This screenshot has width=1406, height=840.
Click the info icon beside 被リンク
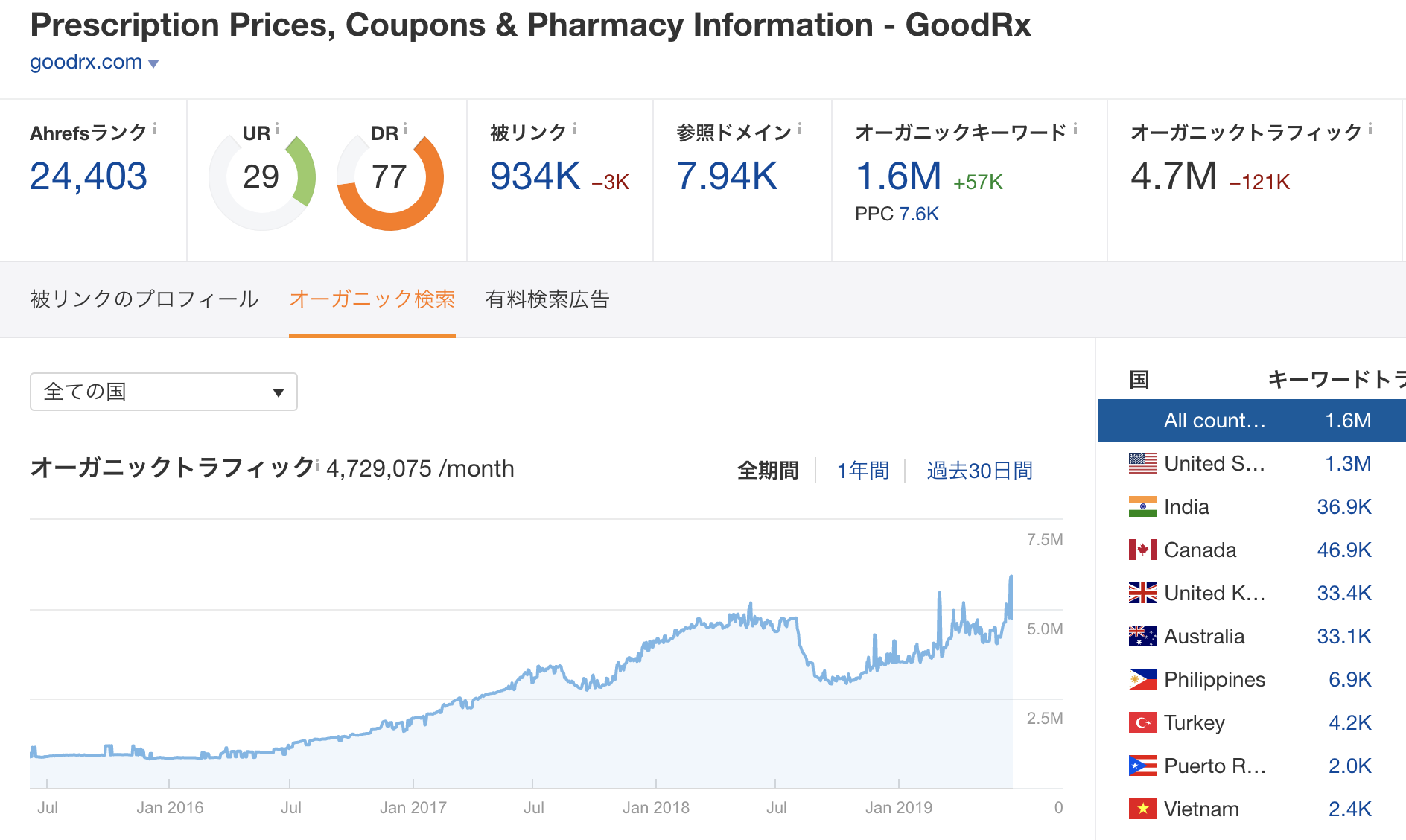pyautogui.click(x=575, y=129)
